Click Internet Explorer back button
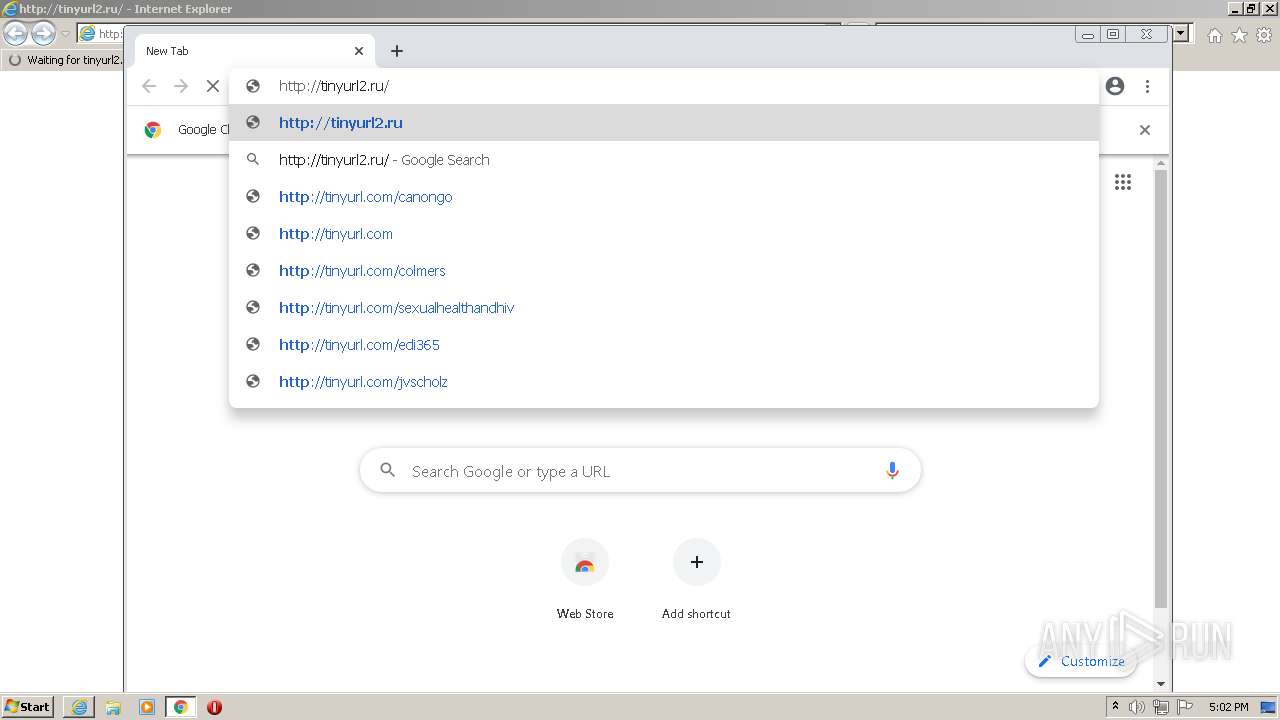Image resolution: width=1280 pixels, height=720 pixels. coord(16,34)
